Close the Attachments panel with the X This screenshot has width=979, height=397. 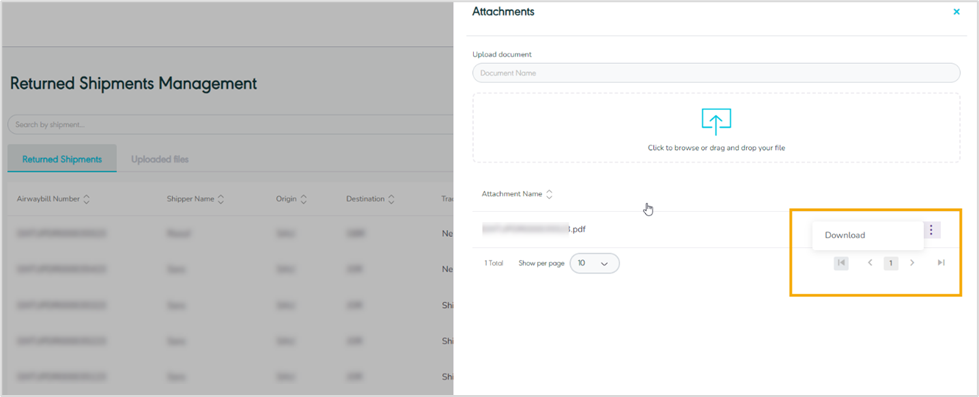pyautogui.click(x=956, y=12)
